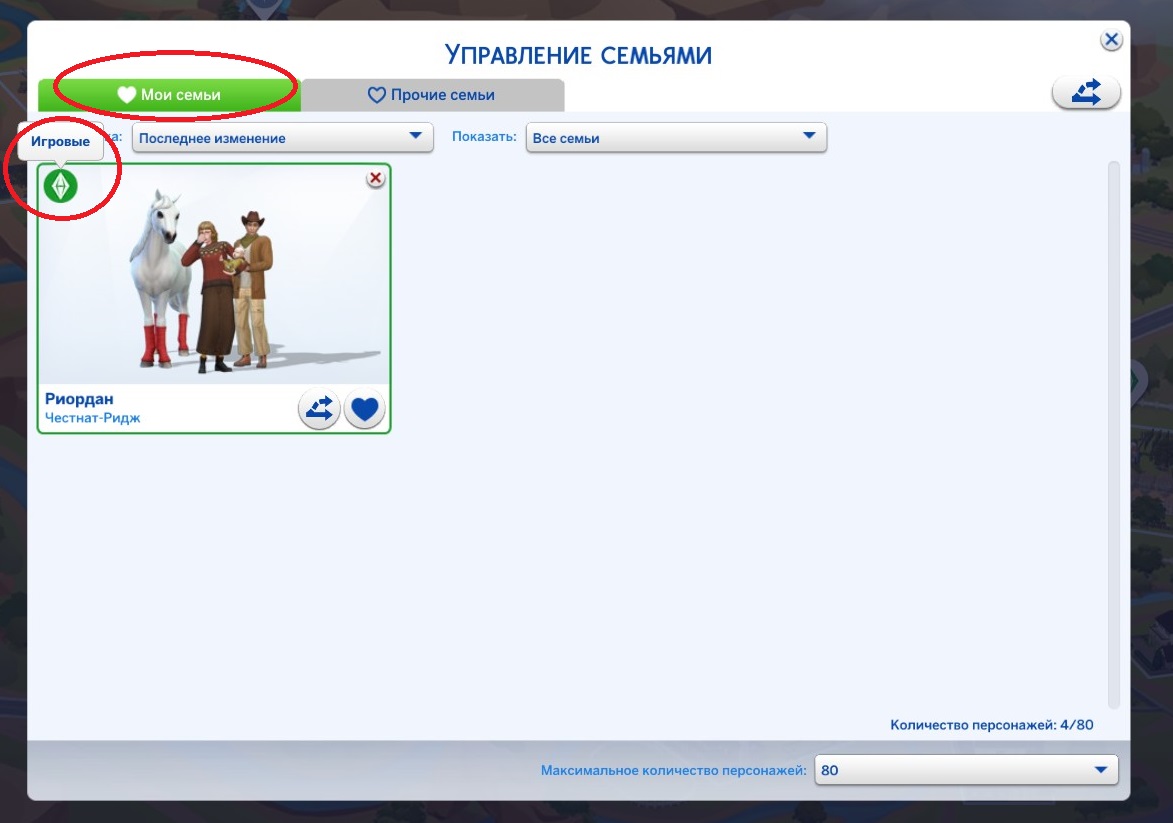Click the «Честнат-Ридж» location text
The image size is (1173, 823).
(x=93, y=417)
